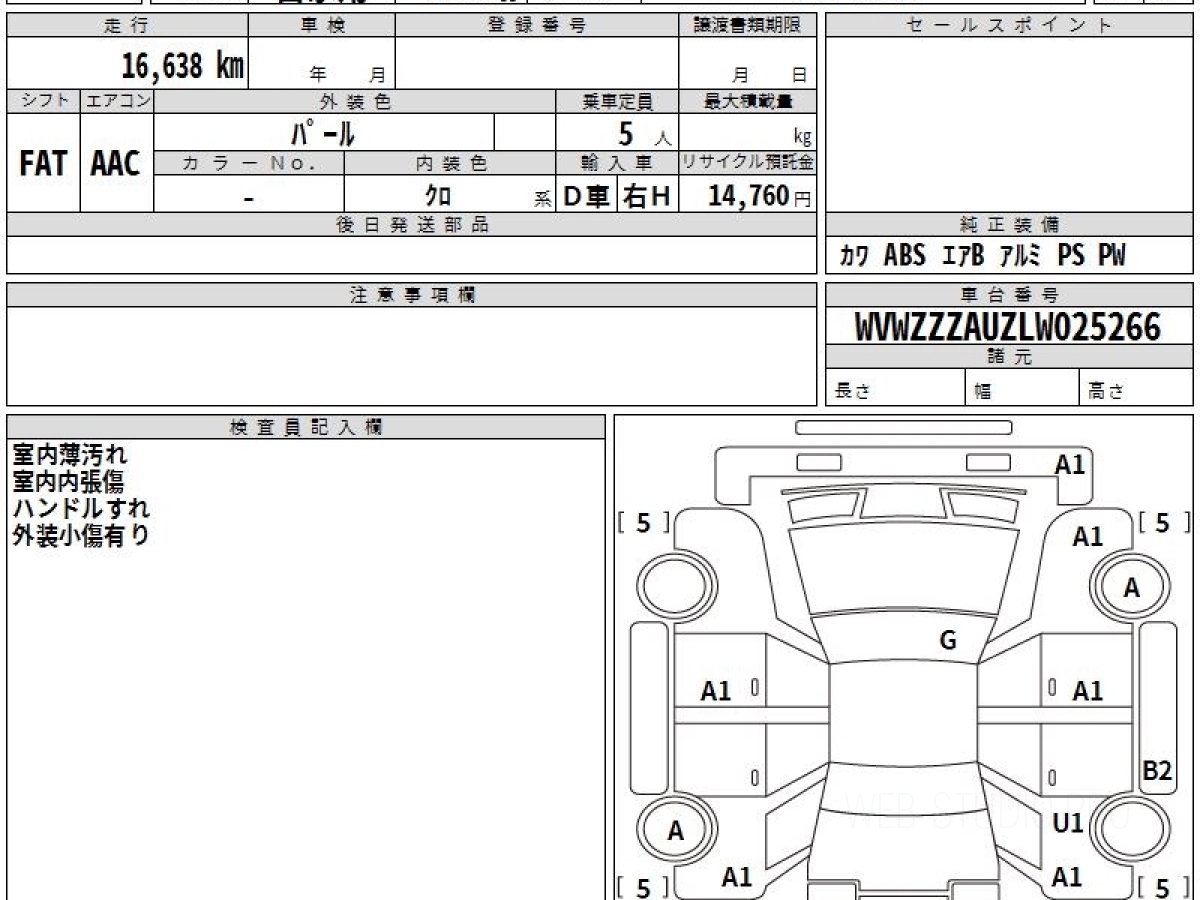Click the 注意事項欄 header
1200x900 pixels.
412,295
